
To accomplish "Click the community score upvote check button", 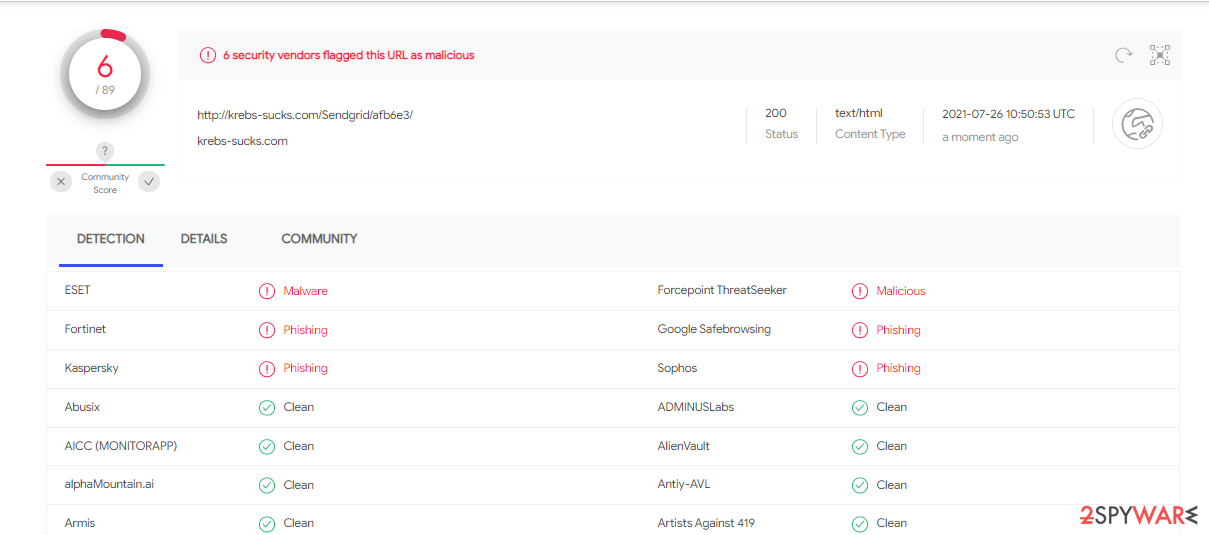I will (x=149, y=181).
